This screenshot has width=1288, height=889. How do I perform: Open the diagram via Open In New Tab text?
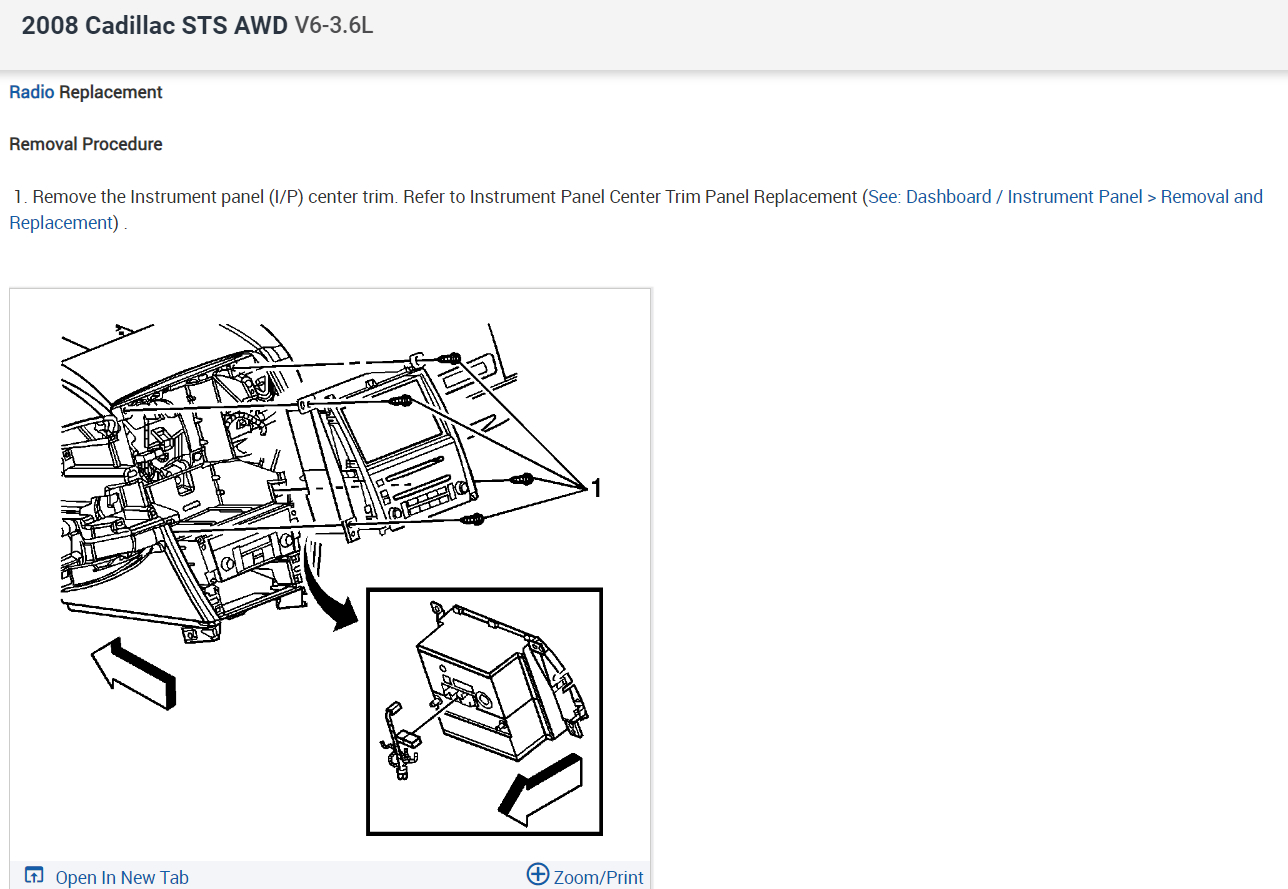pyautogui.click(x=122, y=877)
